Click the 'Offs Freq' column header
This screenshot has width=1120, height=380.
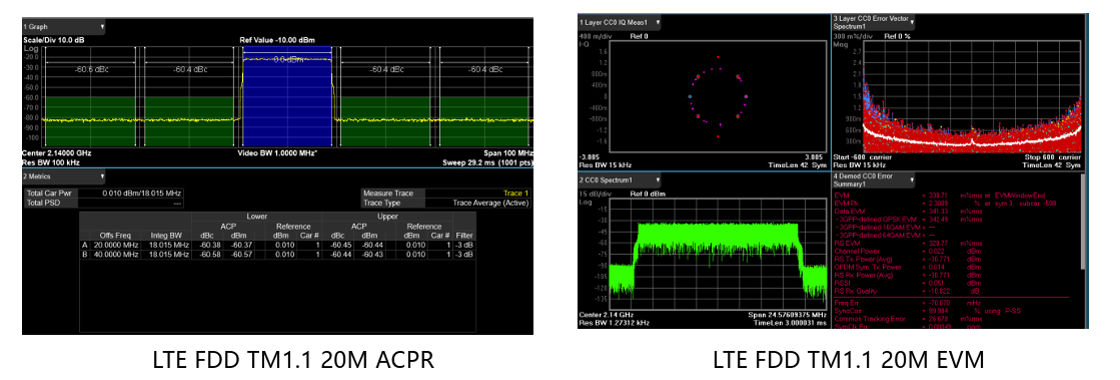click(x=114, y=236)
